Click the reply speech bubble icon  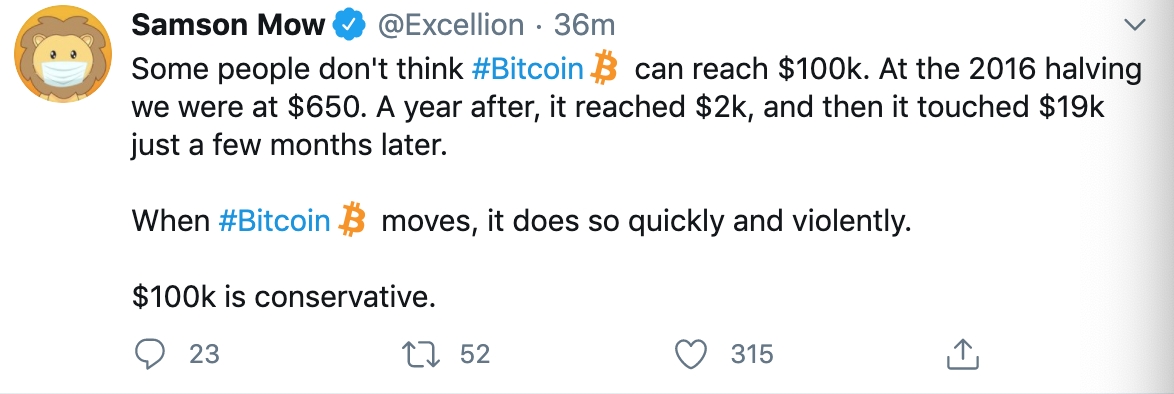tap(150, 354)
